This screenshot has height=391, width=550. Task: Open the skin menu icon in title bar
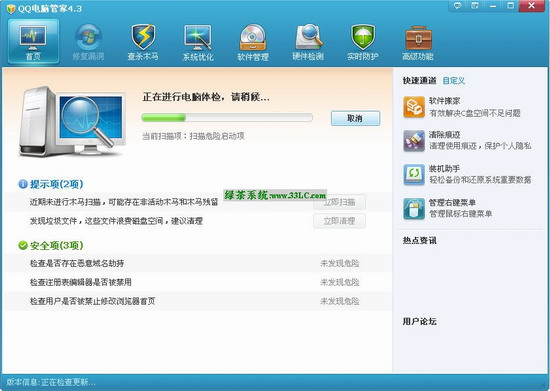475,6
